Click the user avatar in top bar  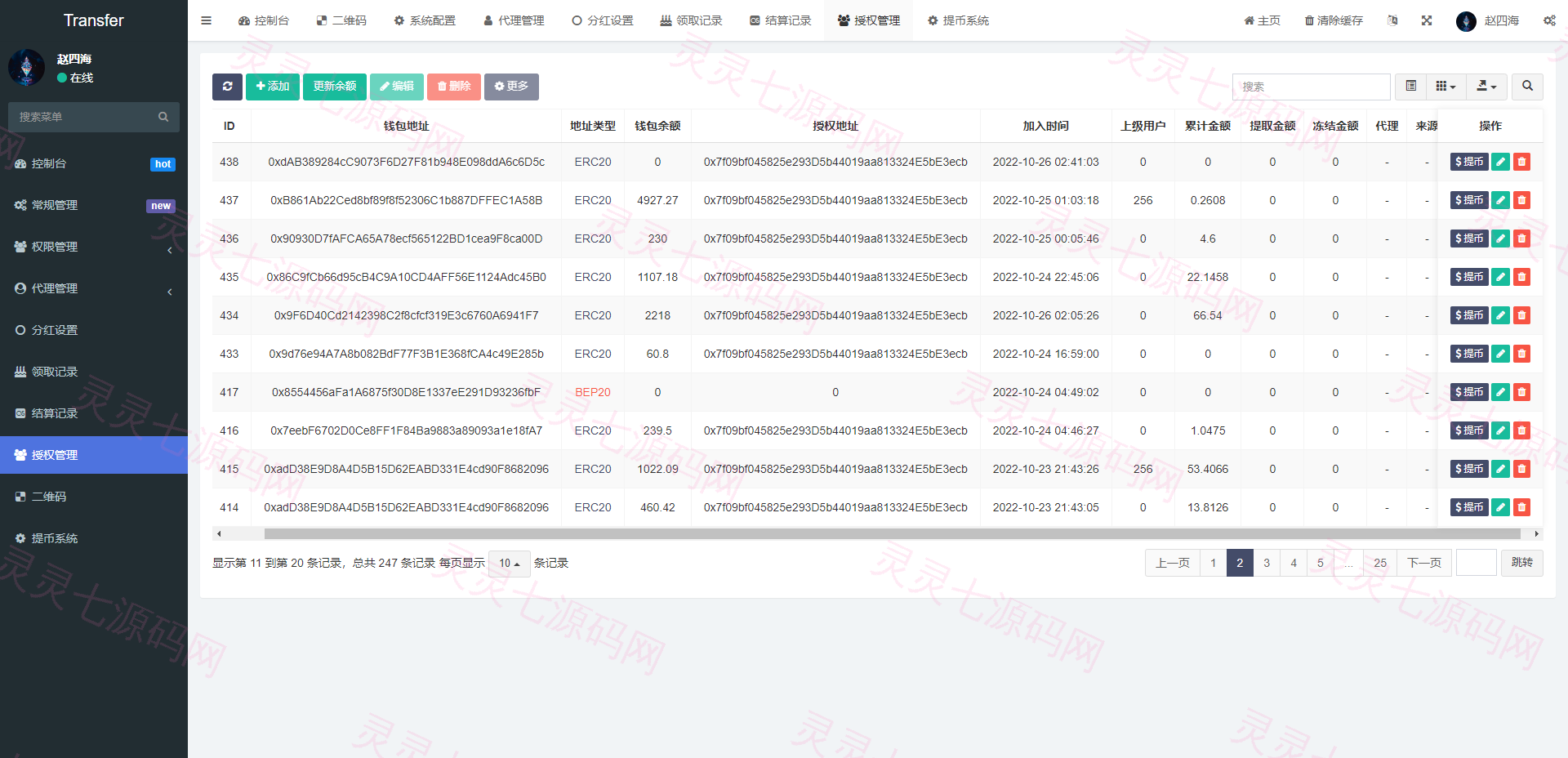1466,20
